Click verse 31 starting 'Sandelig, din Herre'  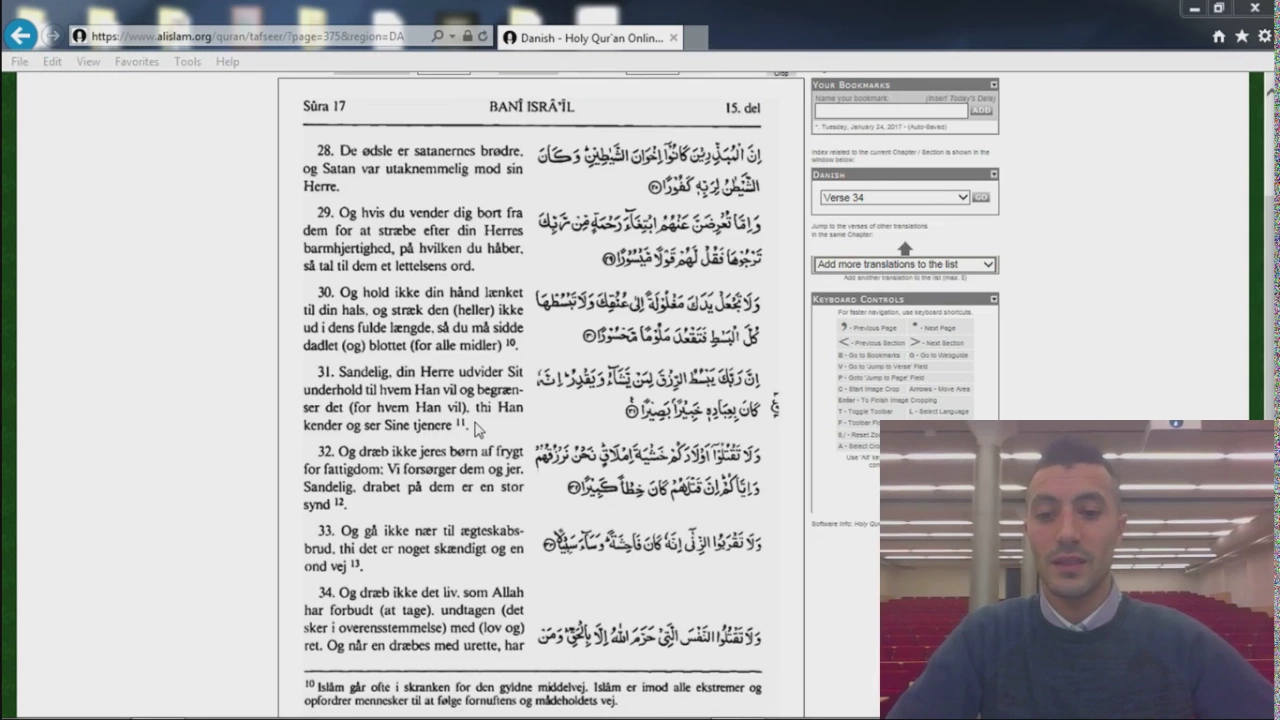click(413, 399)
